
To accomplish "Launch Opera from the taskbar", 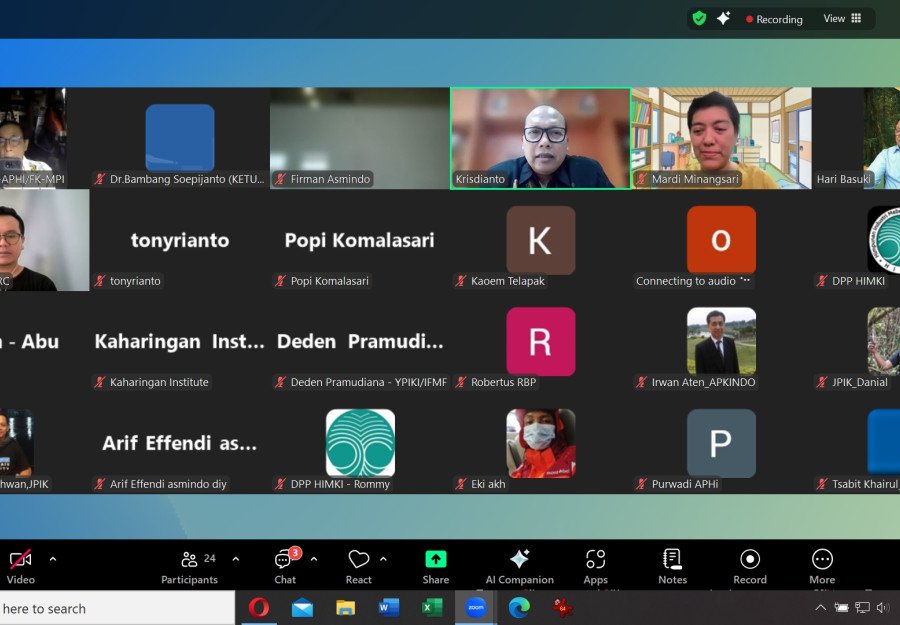I will tap(258, 608).
